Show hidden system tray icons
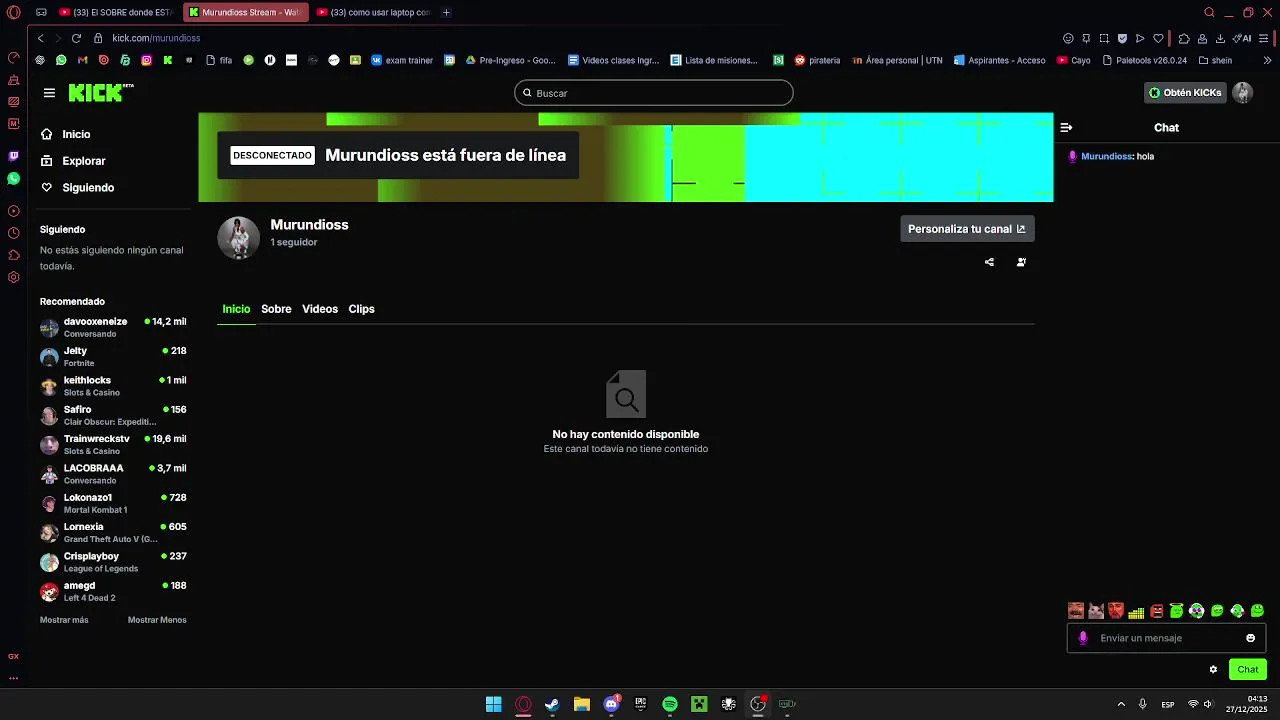 (x=1121, y=704)
